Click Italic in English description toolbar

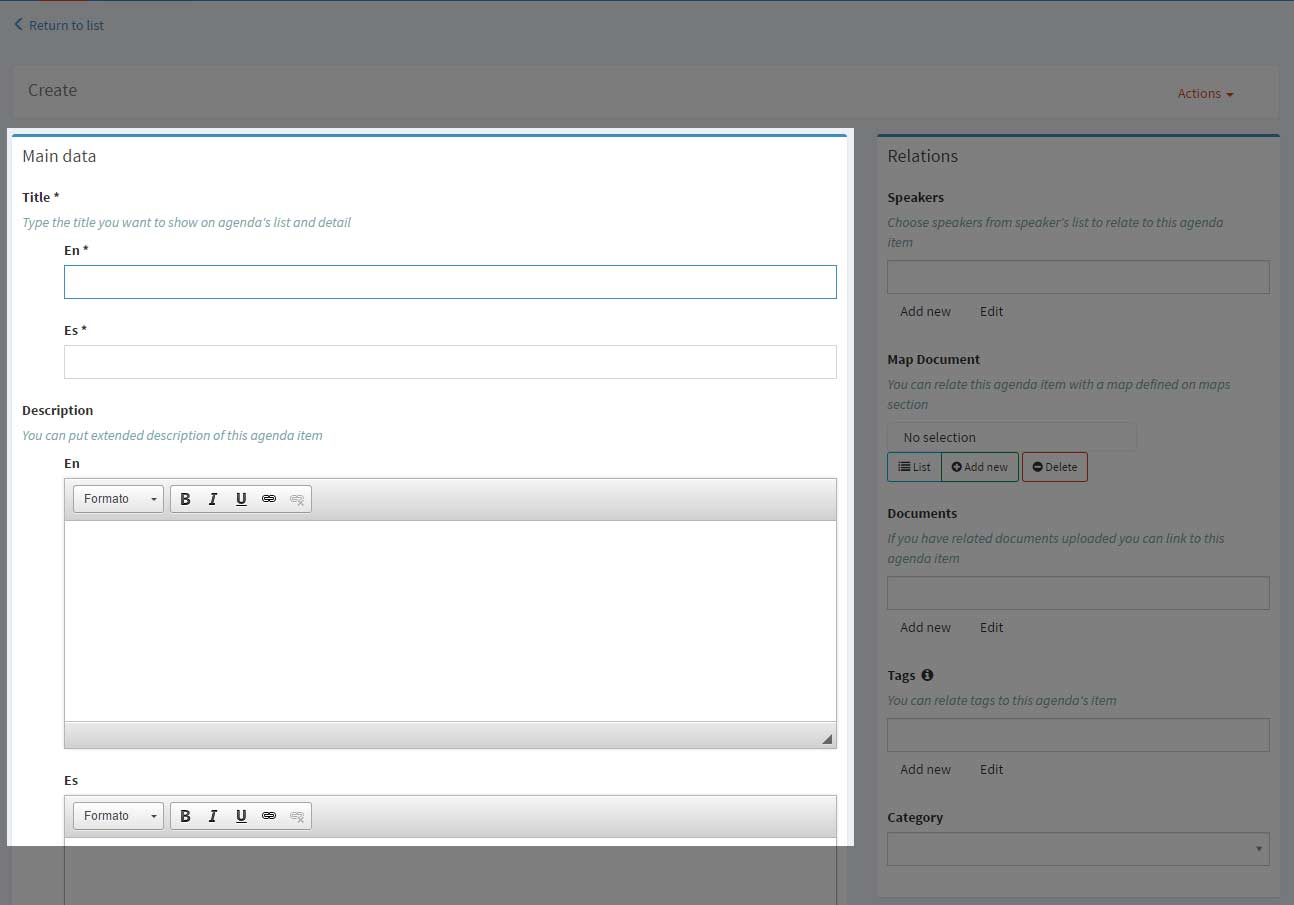click(213, 499)
